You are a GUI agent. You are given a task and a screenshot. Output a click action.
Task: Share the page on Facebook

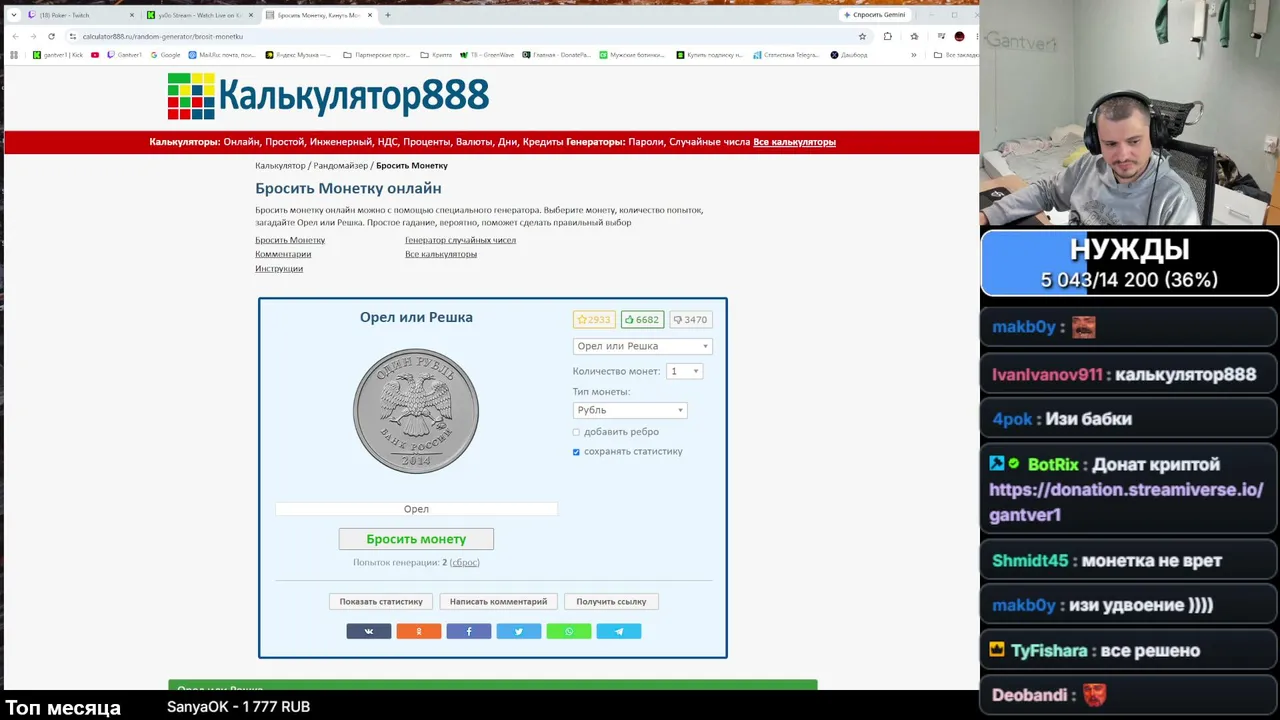tap(469, 631)
